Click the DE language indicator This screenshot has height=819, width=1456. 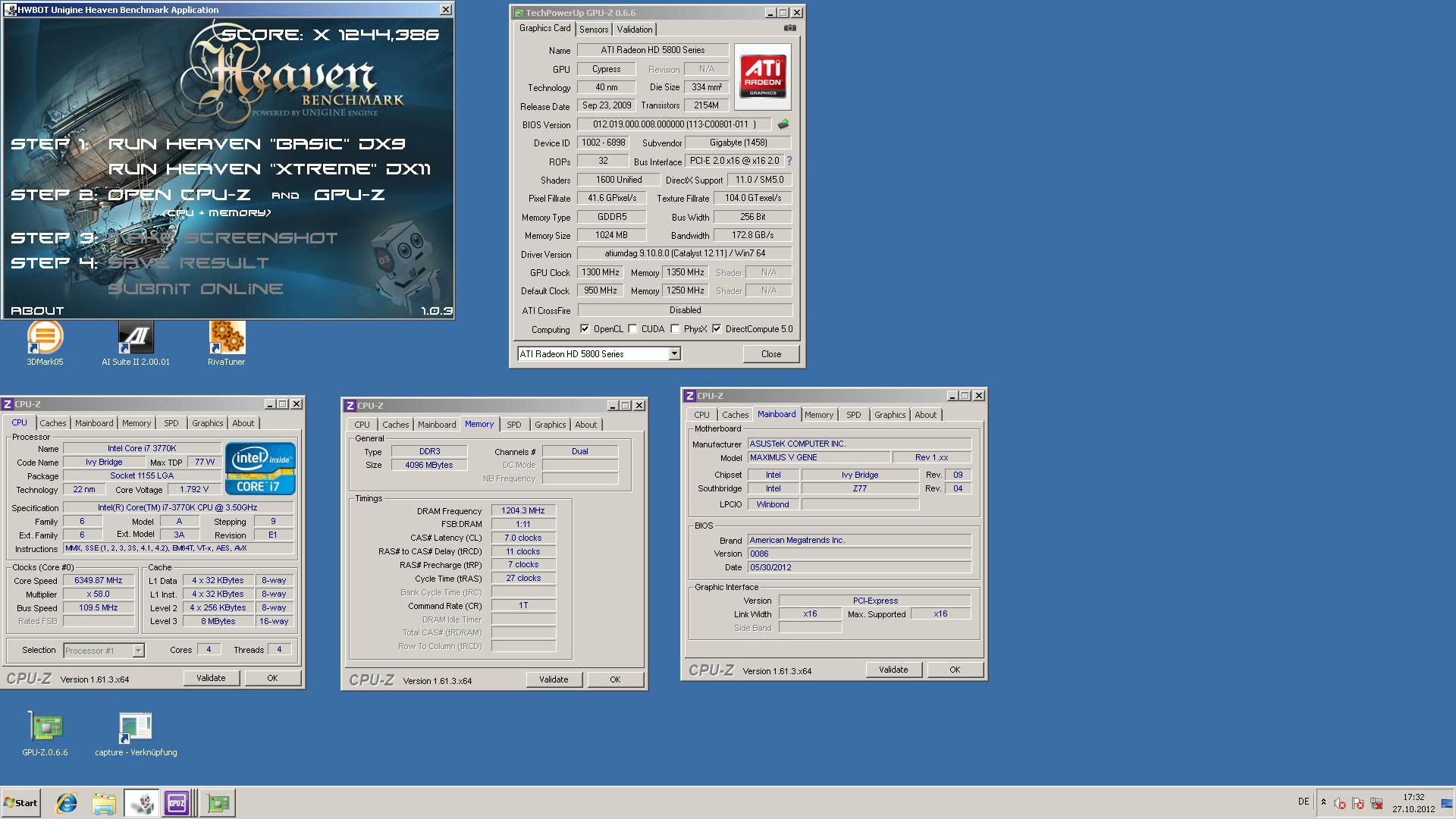(1303, 802)
